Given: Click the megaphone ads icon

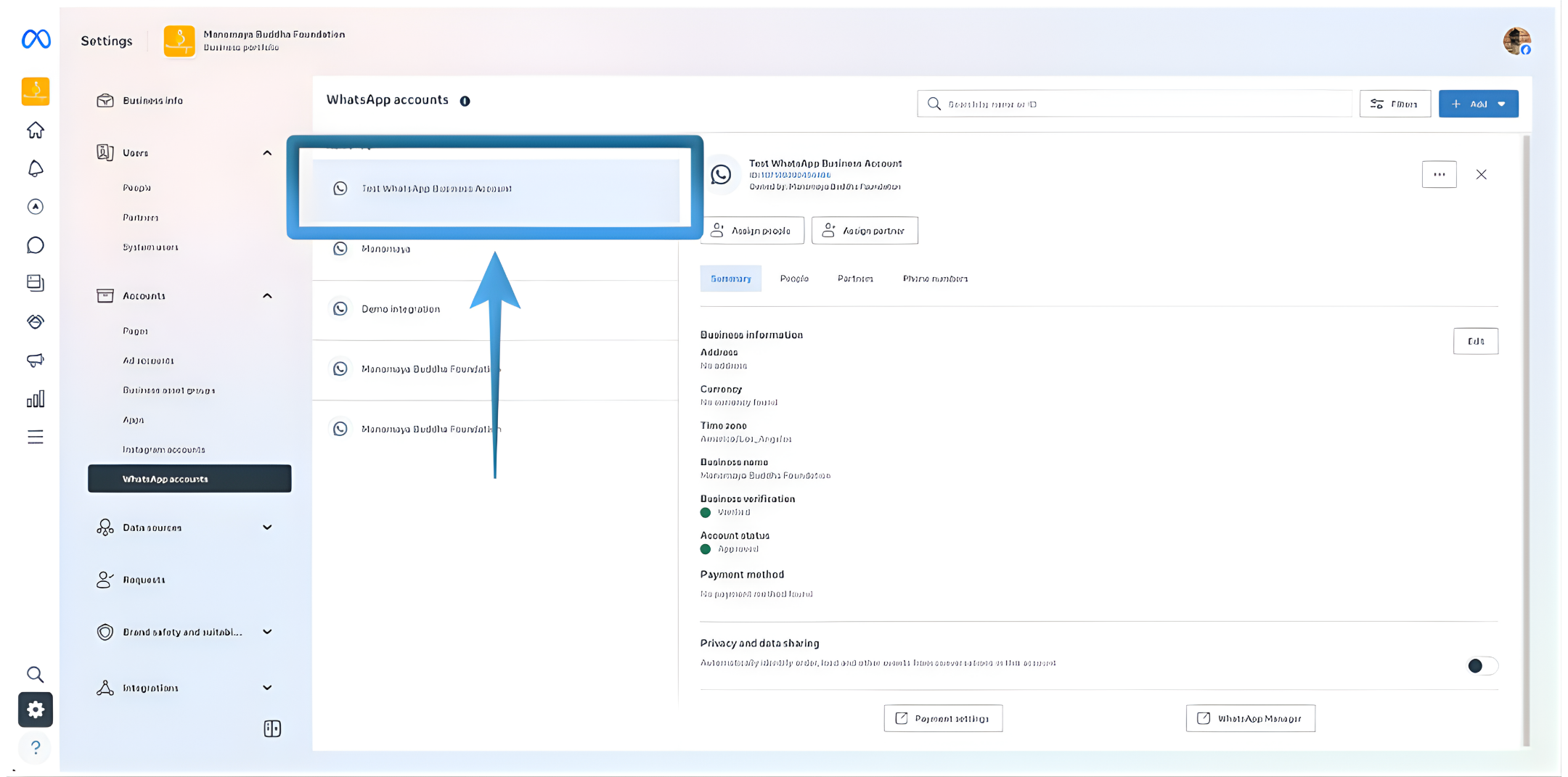Looking at the screenshot, I should click(36, 361).
